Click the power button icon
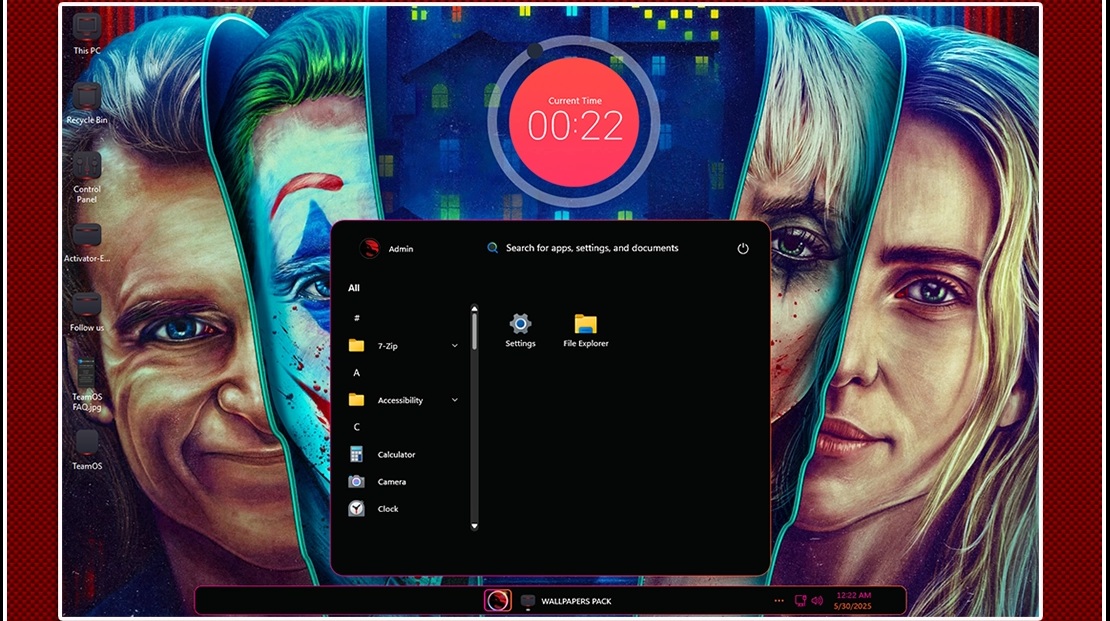The image size is (1110, 621). click(x=743, y=249)
